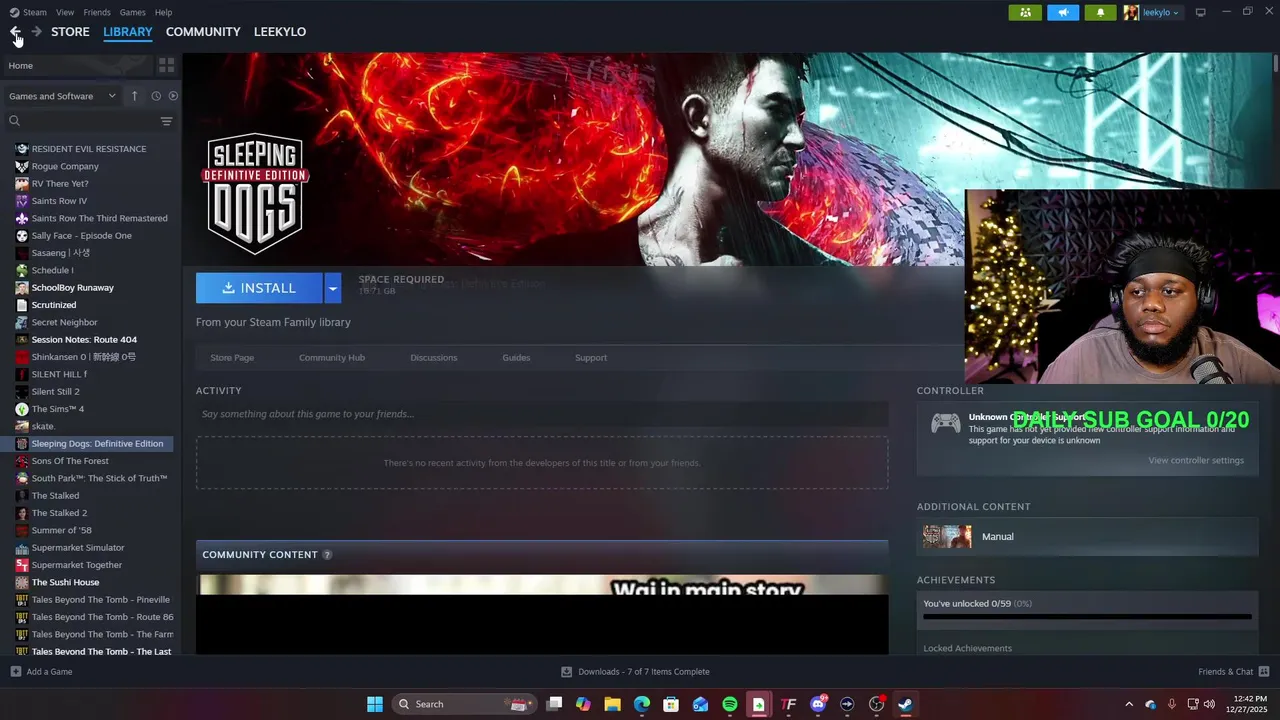Play the community content video thumbnail
The width and height of the screenshot is (1280, 720).
(542, 615)
